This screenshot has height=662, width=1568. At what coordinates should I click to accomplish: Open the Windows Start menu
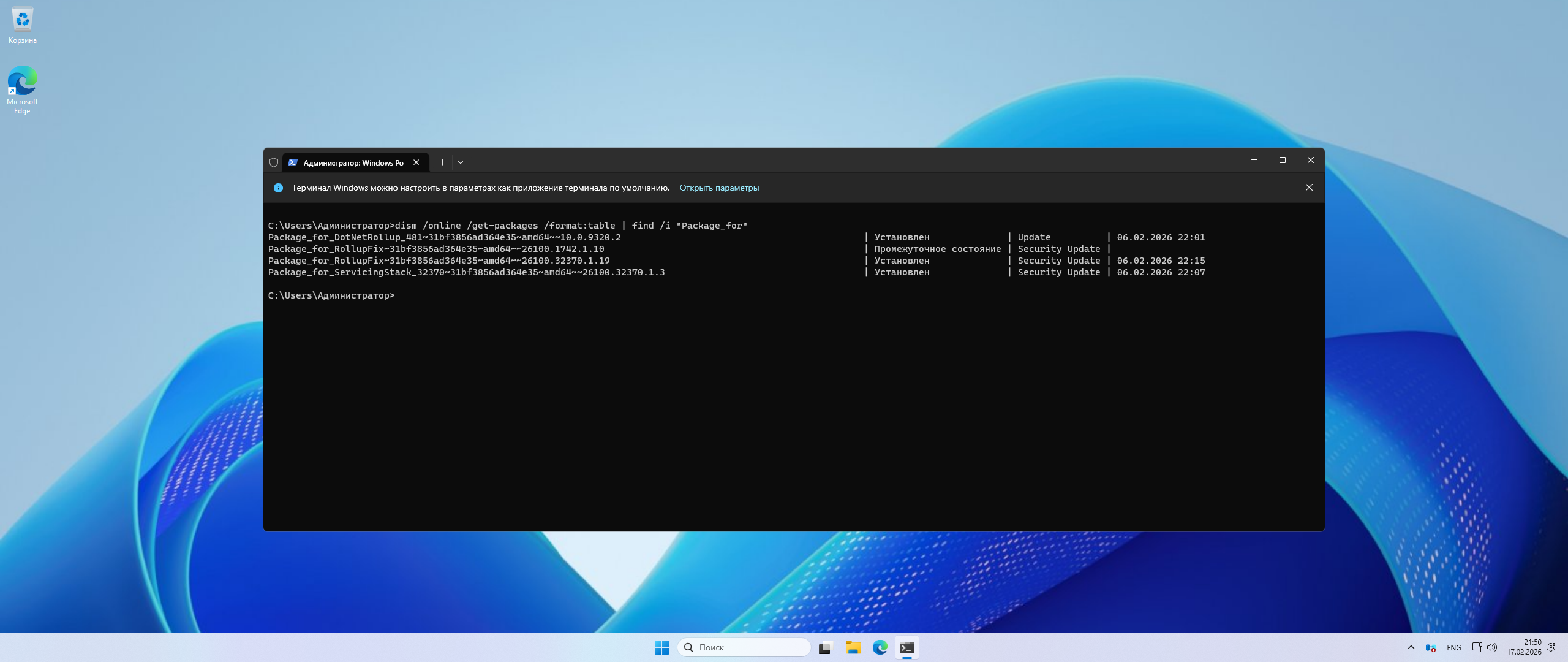click(661, 647)
